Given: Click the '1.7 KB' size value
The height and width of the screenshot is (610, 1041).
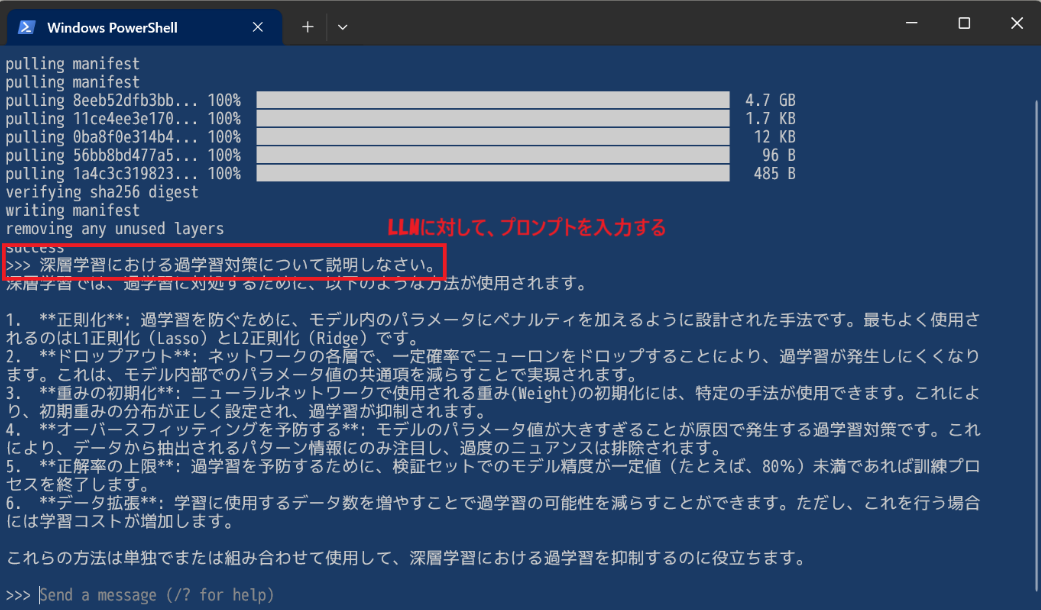Looking at the screenshot, I should coord(770,119).
